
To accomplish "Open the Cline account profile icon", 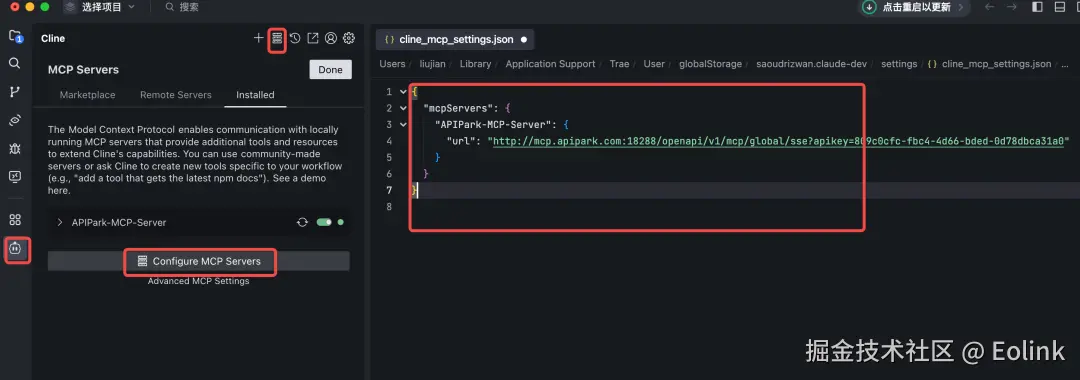I will click(331, 38).
